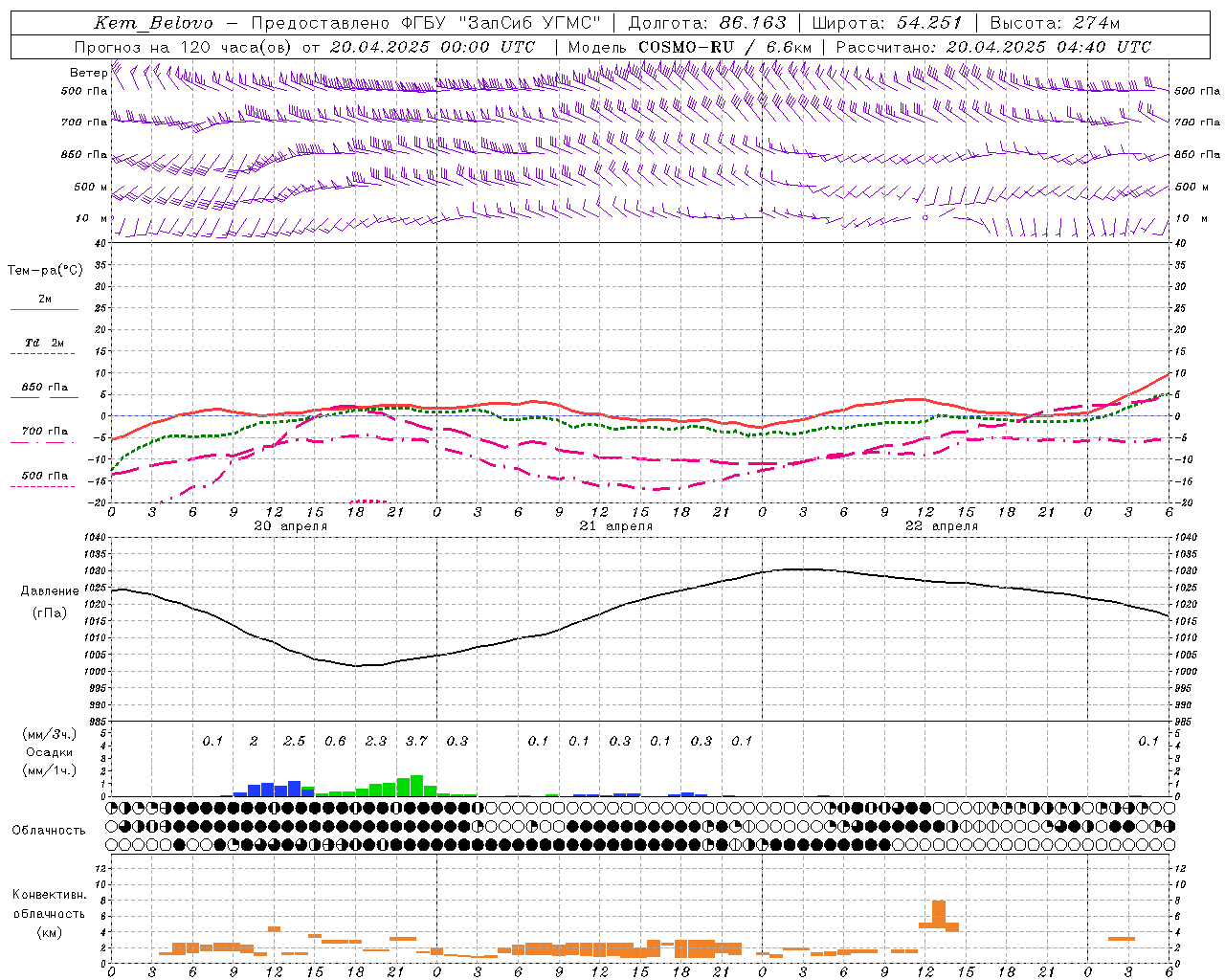Viewport: 1225px width, 980px height.
Task: Click the 'Td 2м' dew point legend entry
Action: click(x=44, y=343)
